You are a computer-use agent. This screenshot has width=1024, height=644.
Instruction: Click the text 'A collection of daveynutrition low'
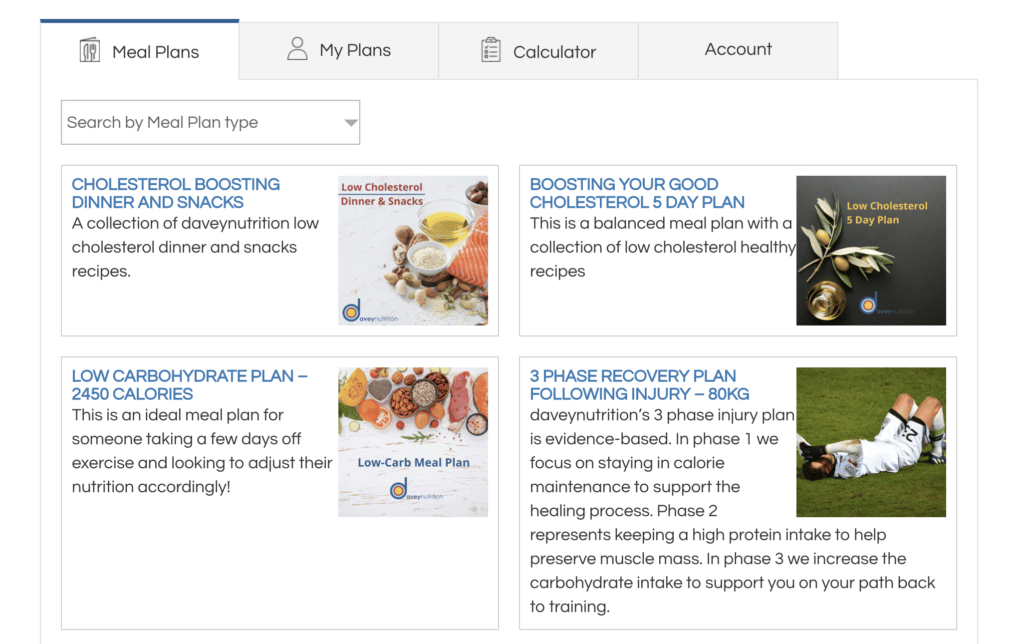[195, 223]
